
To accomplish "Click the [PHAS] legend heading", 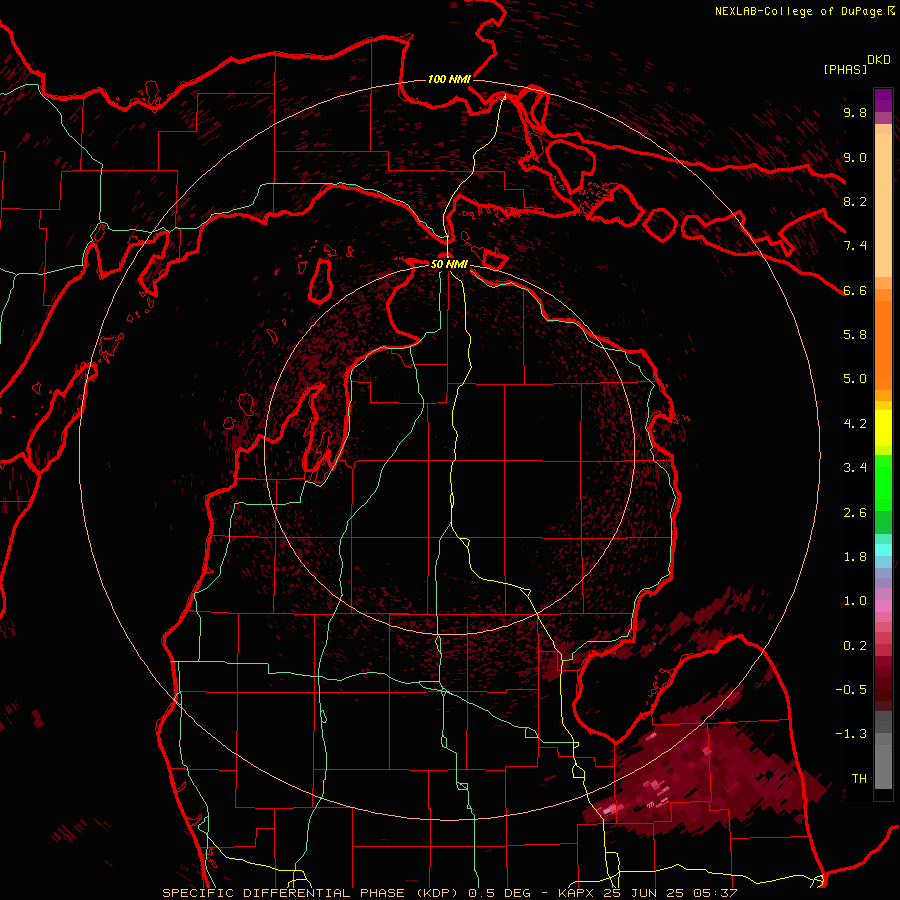I will [845, 70].
